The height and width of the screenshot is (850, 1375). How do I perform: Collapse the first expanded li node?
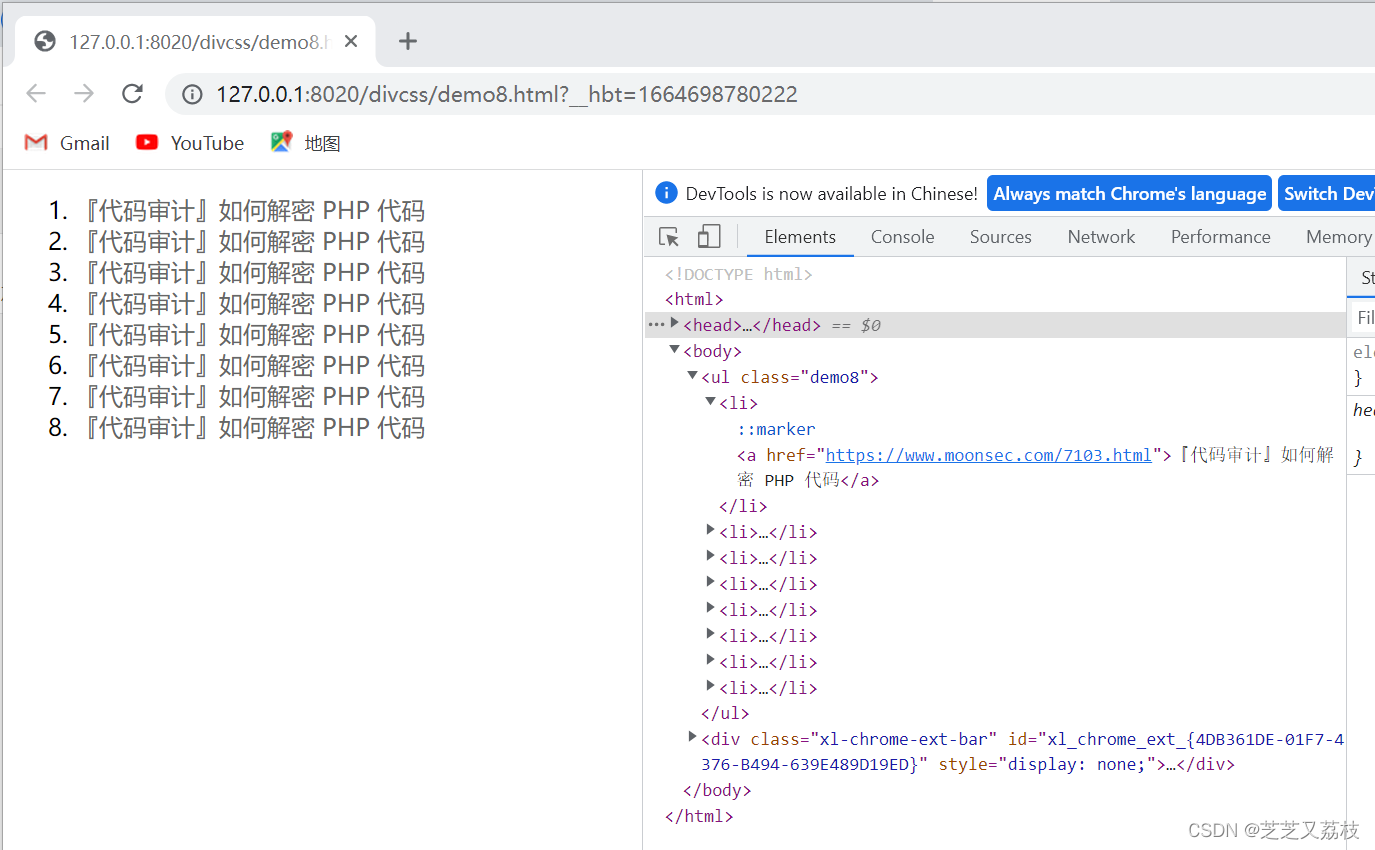(x=711, y=402)
